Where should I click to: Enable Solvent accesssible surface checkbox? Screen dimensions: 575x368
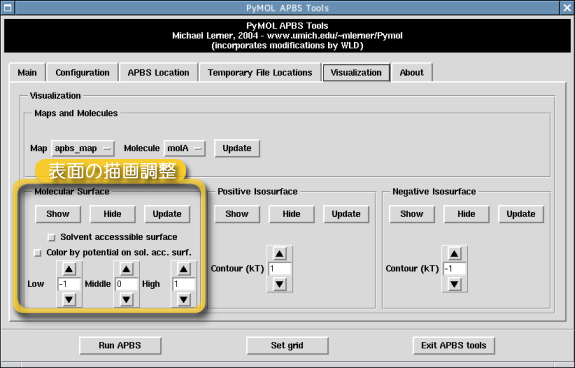click(x=52, y=238)
